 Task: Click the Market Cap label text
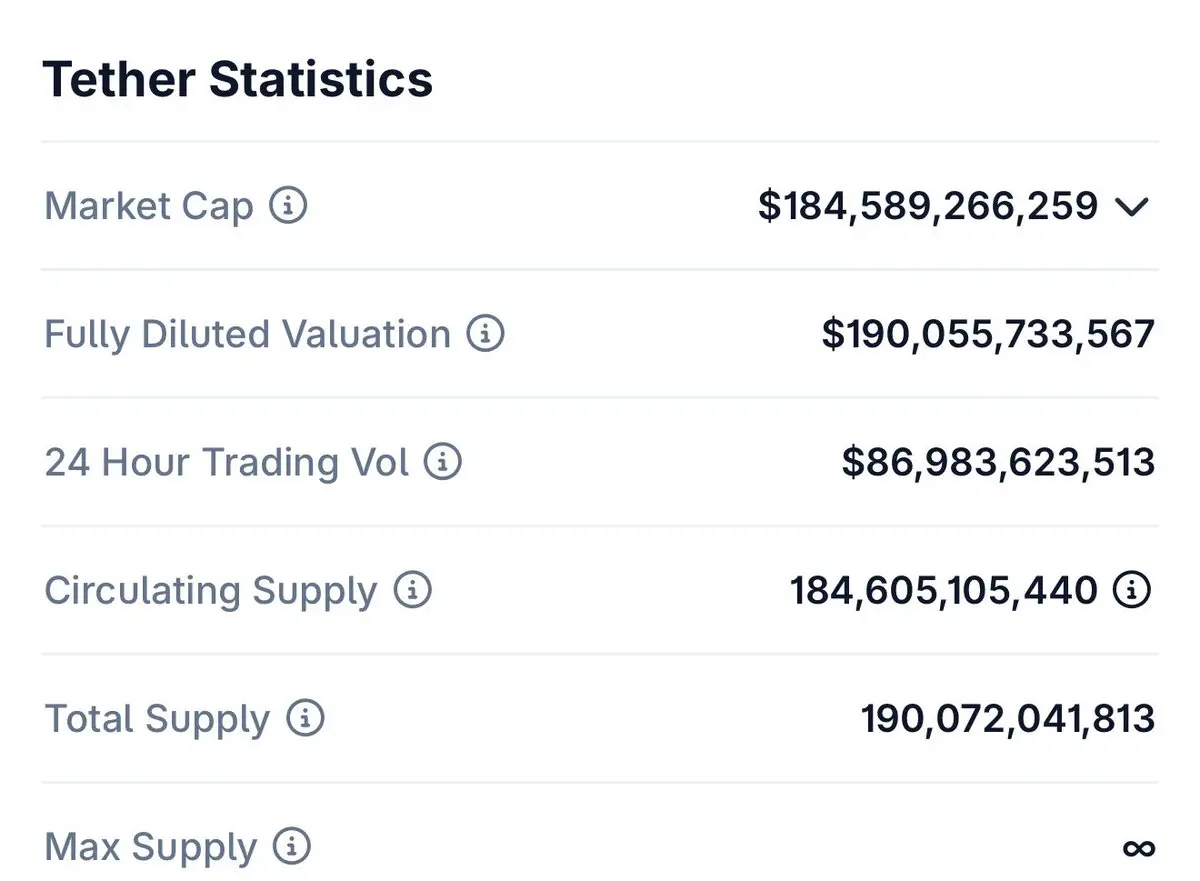pyautogui.click(x=149, y=207)
